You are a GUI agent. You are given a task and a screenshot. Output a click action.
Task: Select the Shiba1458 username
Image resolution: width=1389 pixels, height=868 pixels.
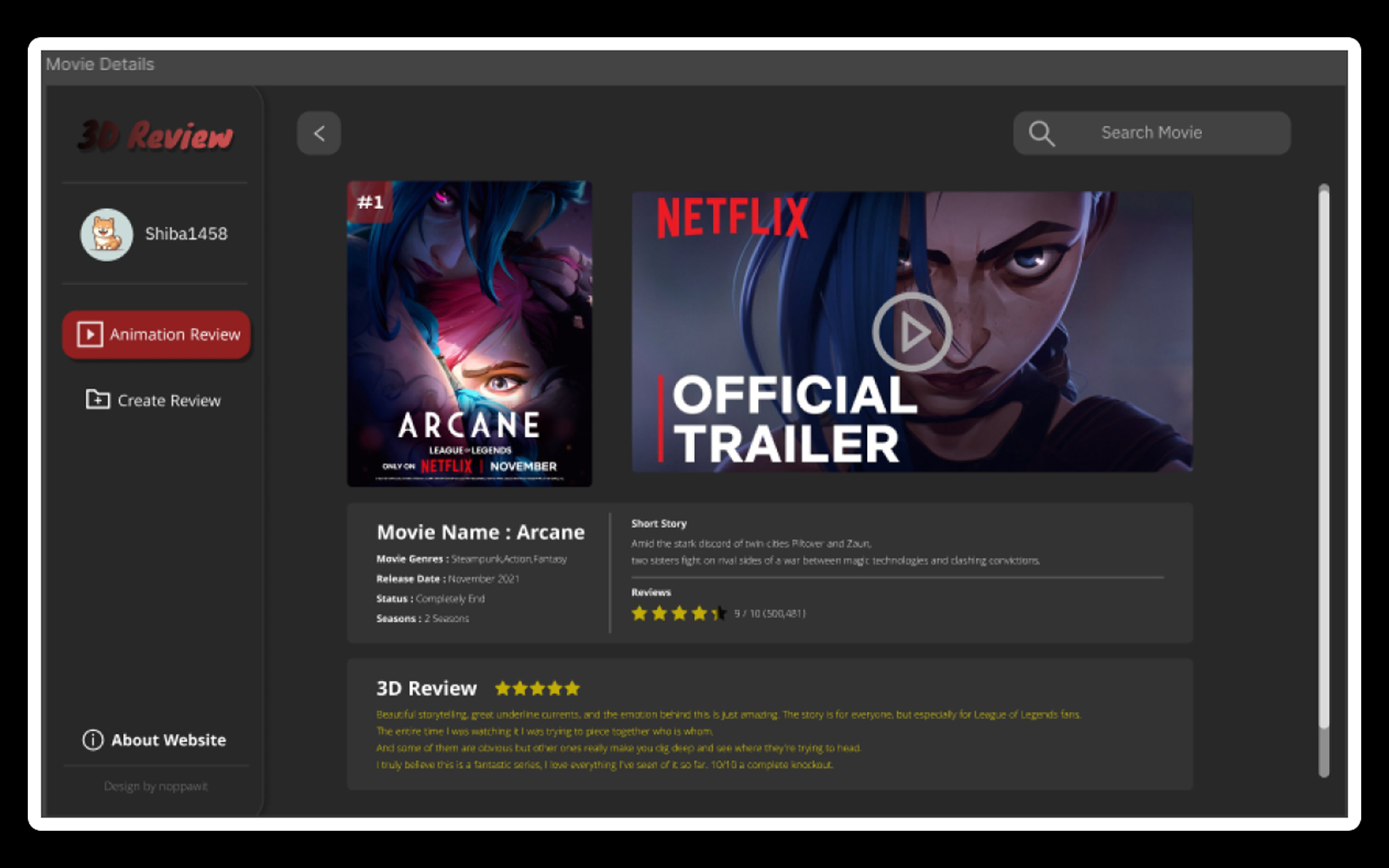[x=186, y=234]
